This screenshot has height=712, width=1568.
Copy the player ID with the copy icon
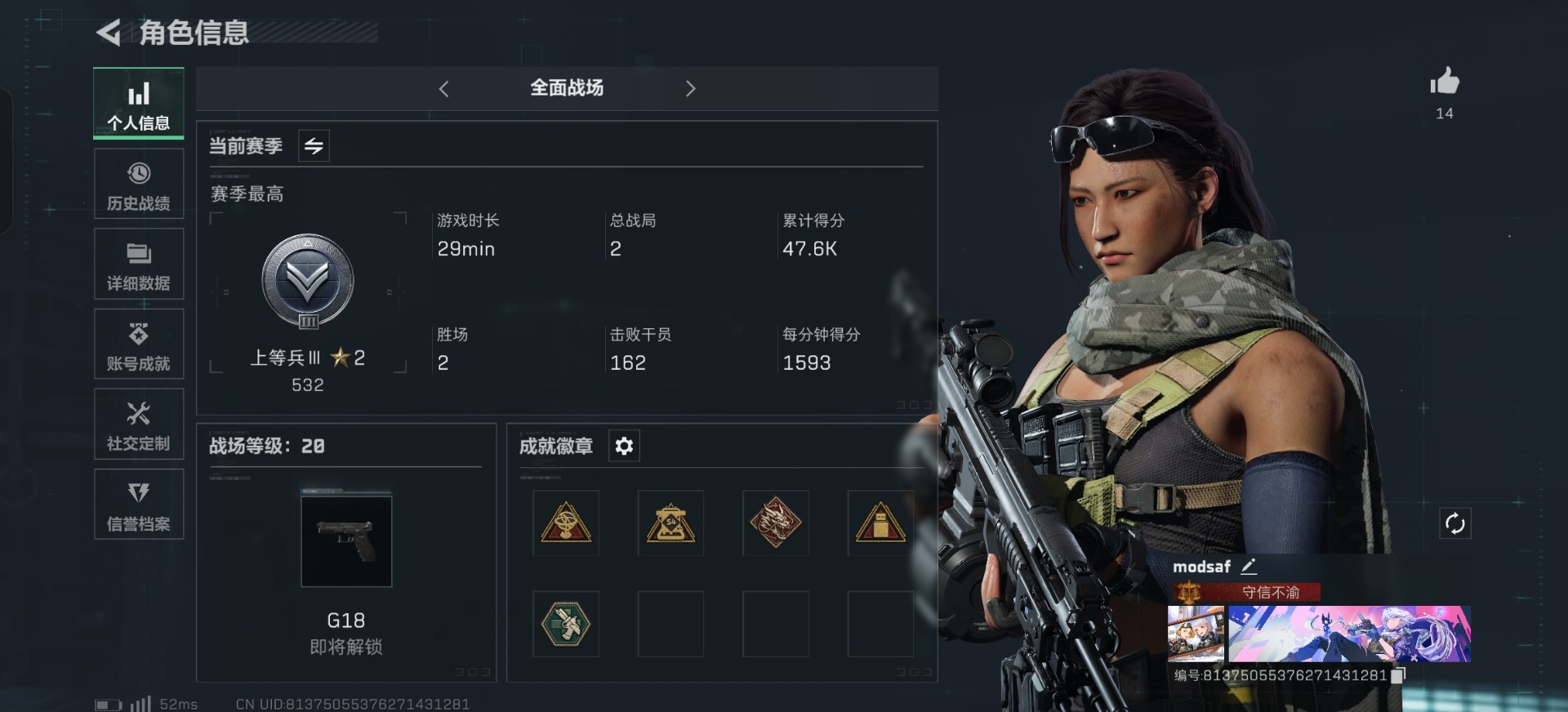tap(1398, 675)
